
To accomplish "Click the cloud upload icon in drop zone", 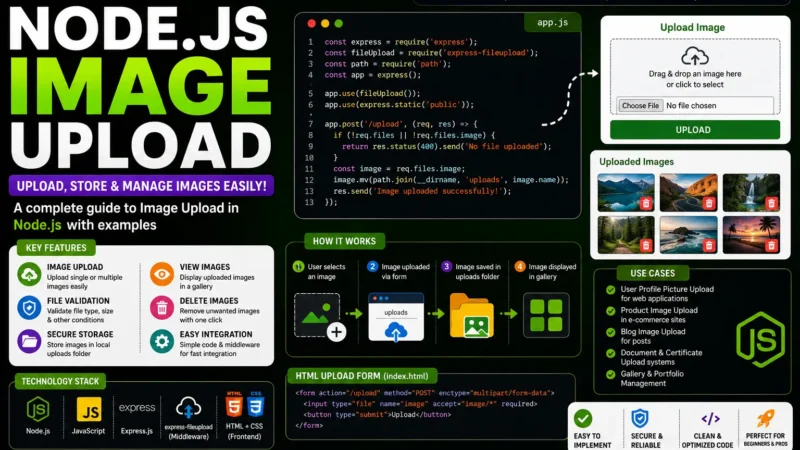I will [x=694, y=56].
